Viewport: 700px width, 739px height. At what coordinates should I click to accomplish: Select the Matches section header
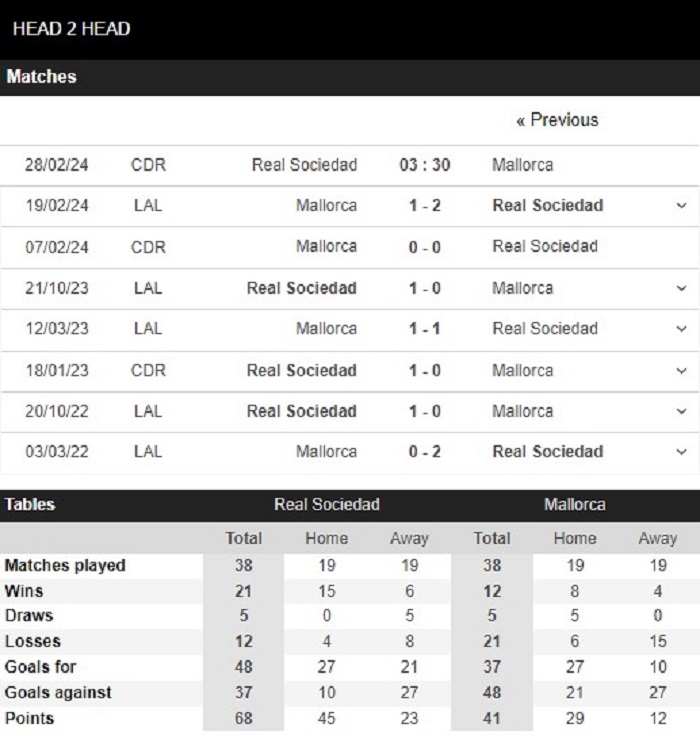(41, 77)
